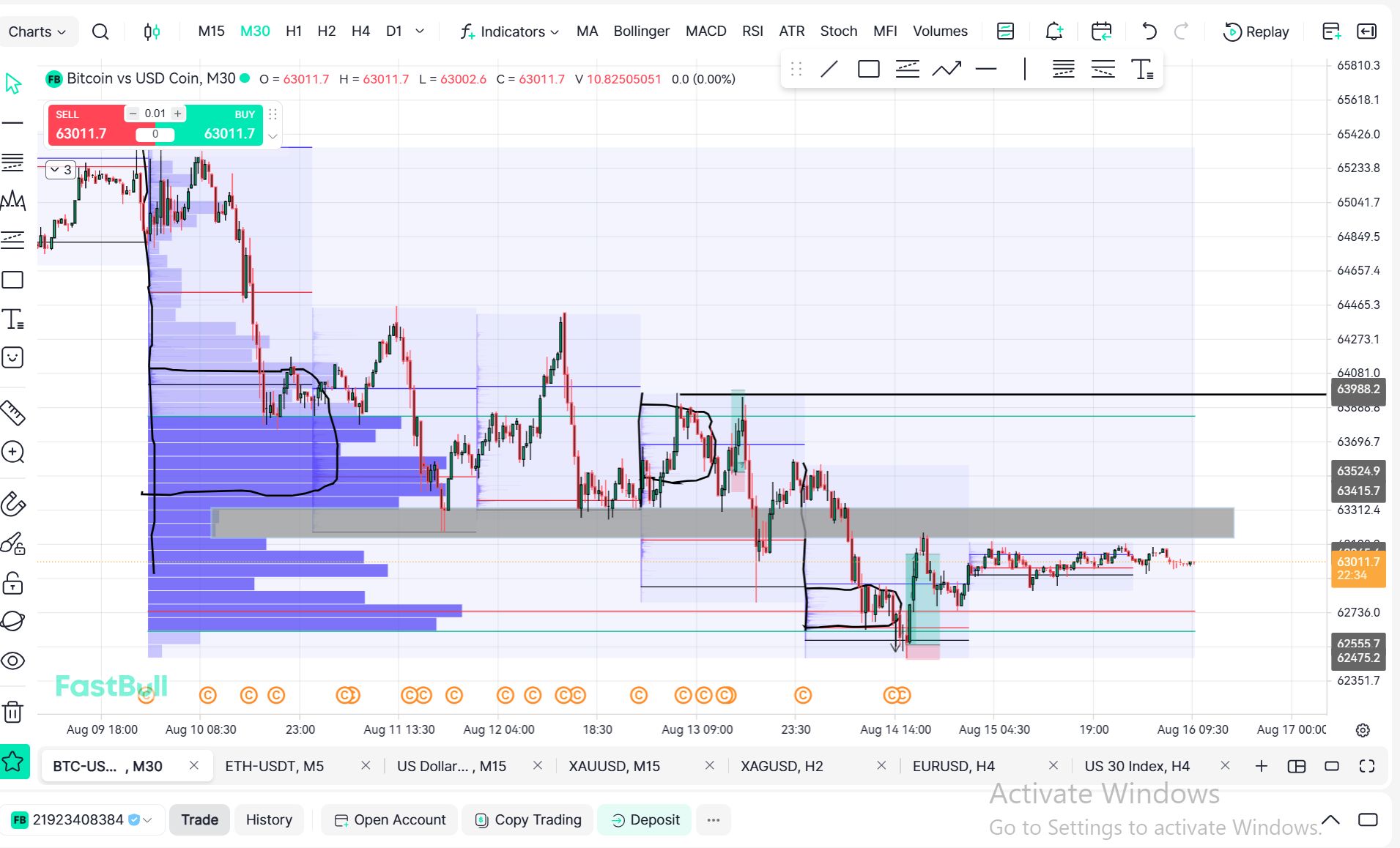Select the trend line tool in floating toolbar
The image size is (1400, 848).
click(829, 70)
